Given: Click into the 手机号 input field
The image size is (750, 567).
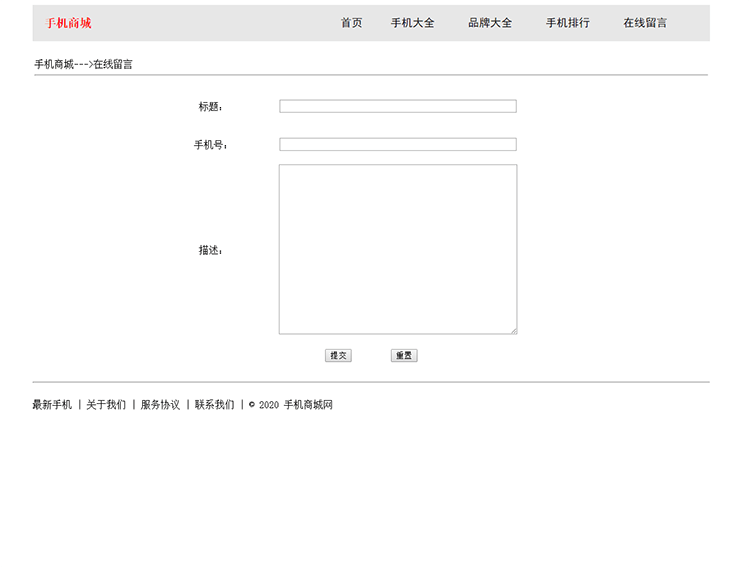Looking at the screenshot, I should (x=397, y=144).
